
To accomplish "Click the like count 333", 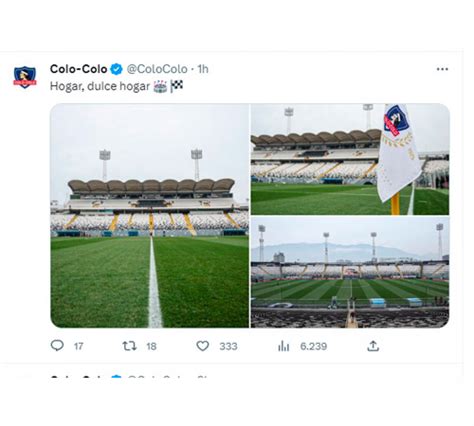I will click(x=228, y=346).
